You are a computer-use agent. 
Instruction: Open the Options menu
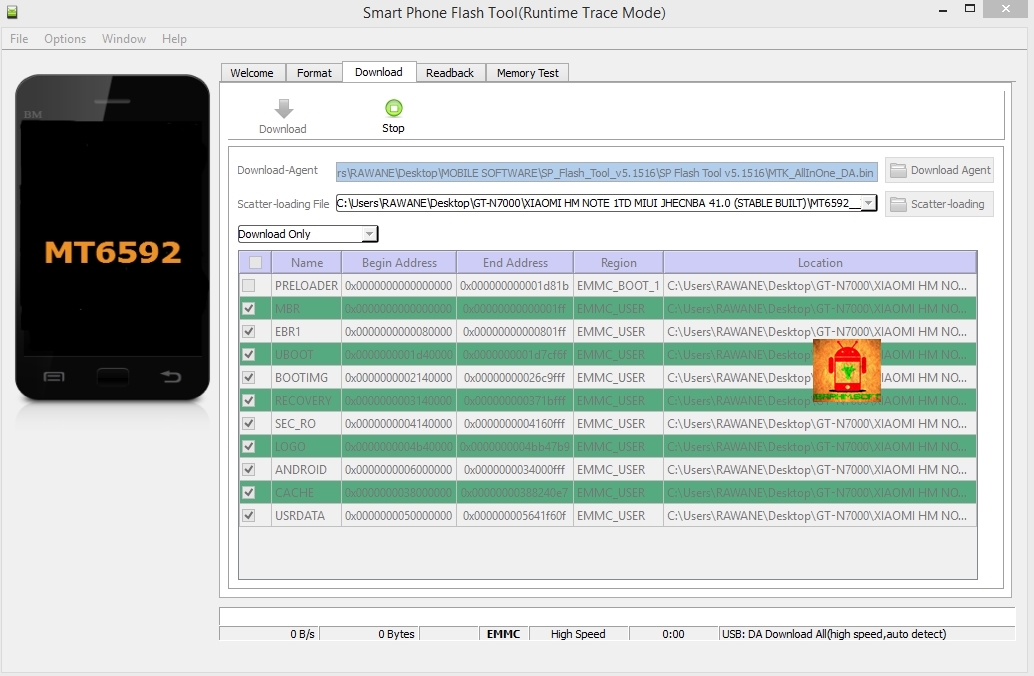(x=65, y=39)
